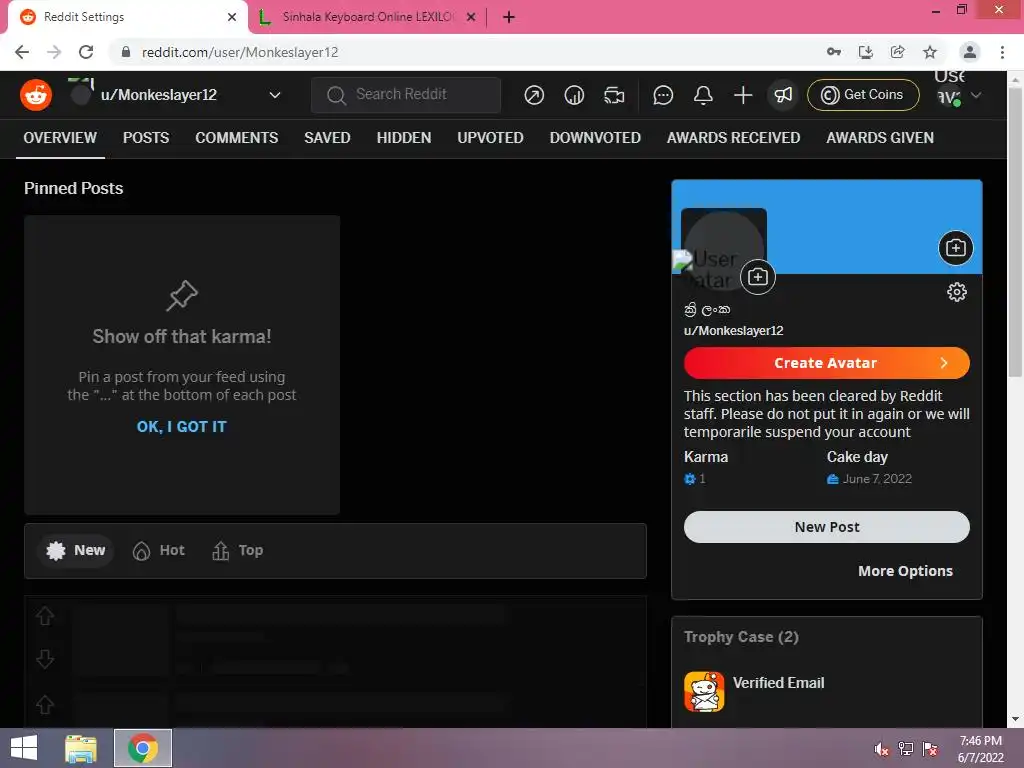This screenshot has height=768, width=1024.
Task: Switch to the SAVED tab
Action: click(x=327, y=138)
